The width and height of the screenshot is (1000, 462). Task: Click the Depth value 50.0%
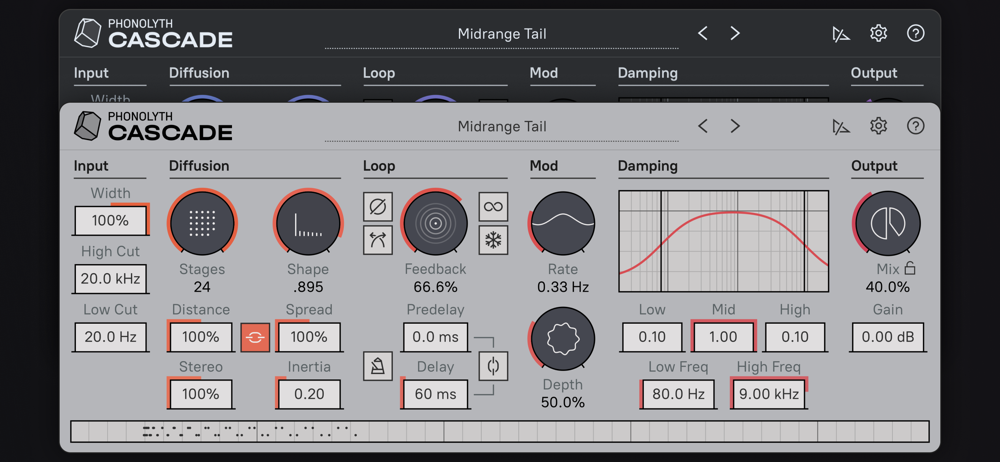click(562, 403)
